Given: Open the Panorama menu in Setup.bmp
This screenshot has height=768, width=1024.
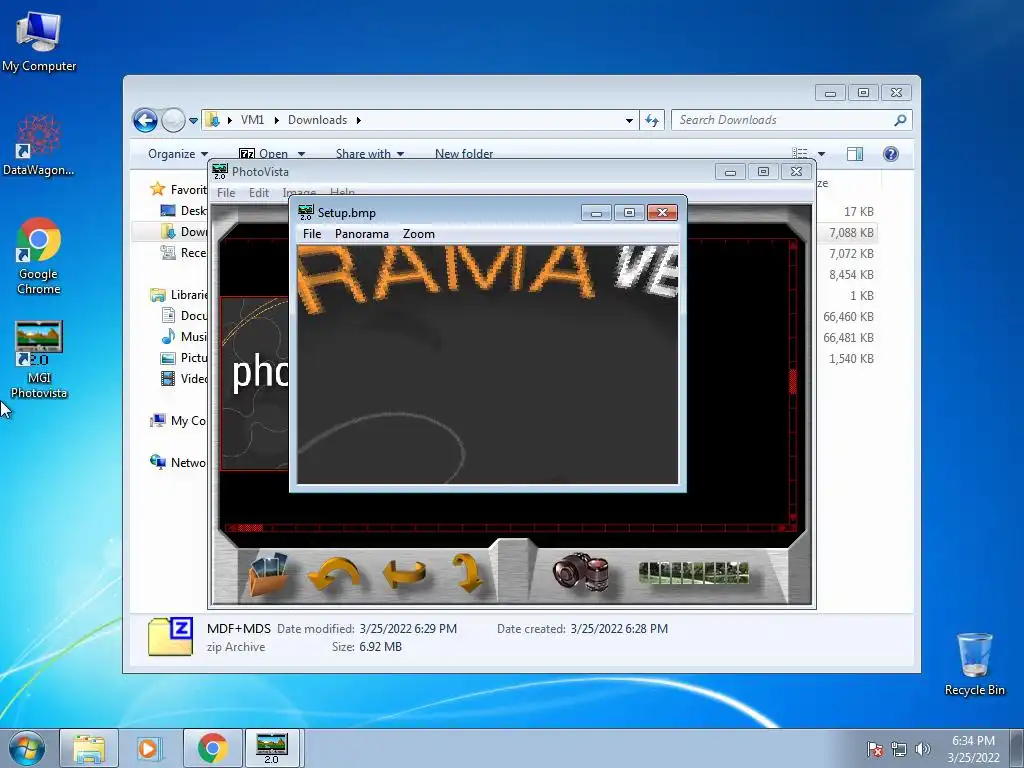Looking at the screenshot, I should (361, 234).
